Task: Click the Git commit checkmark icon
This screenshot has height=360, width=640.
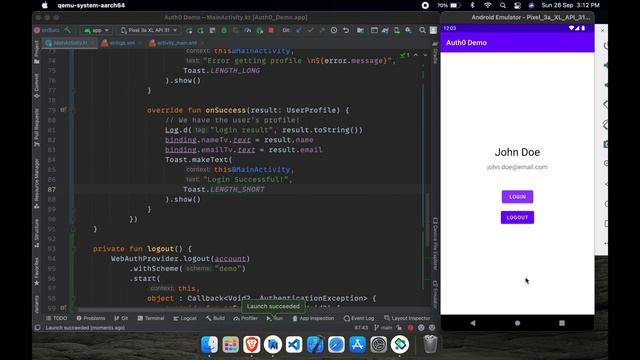Action: (x=310, y=30)
